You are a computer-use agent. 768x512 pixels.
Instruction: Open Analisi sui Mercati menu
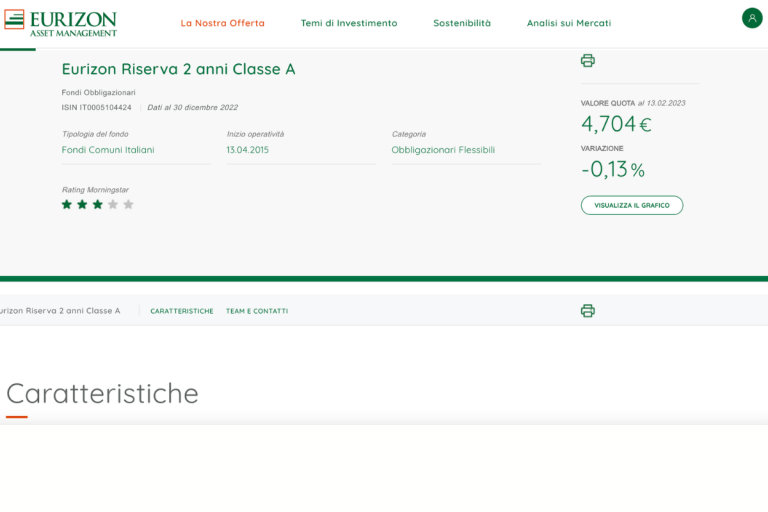pos(569,23)
